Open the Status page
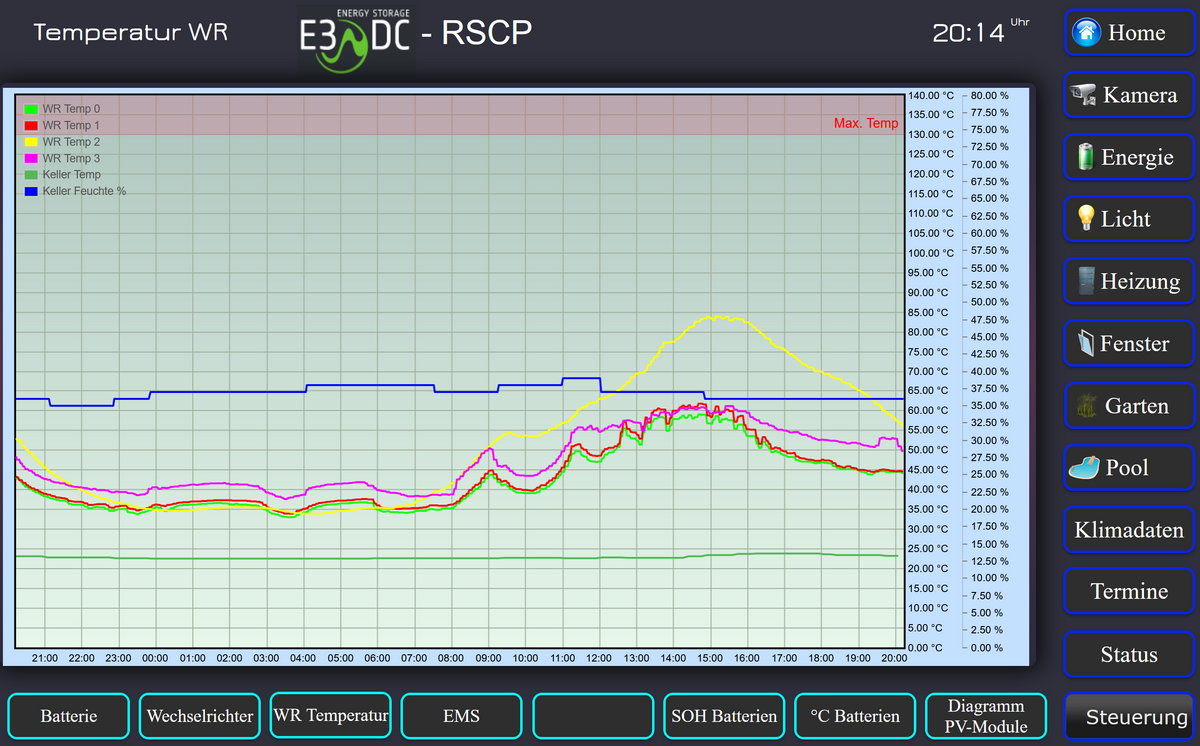Viewport: 1200px width, 746px height. 1129,654
